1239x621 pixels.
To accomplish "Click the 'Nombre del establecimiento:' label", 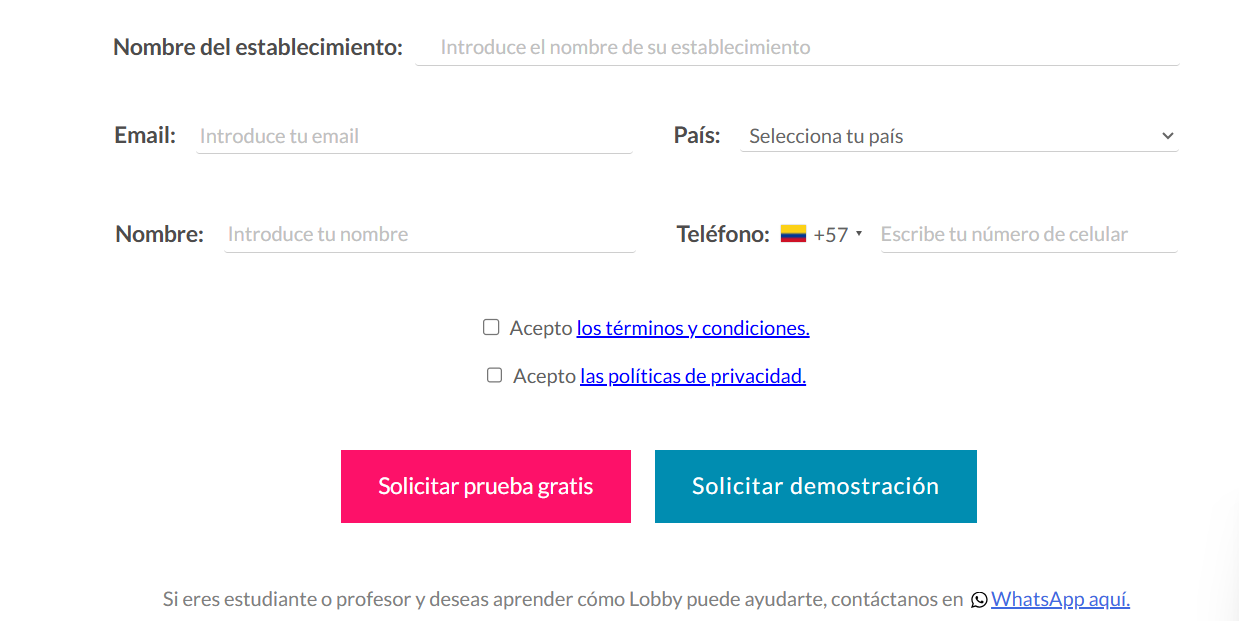I will (258, 47).
